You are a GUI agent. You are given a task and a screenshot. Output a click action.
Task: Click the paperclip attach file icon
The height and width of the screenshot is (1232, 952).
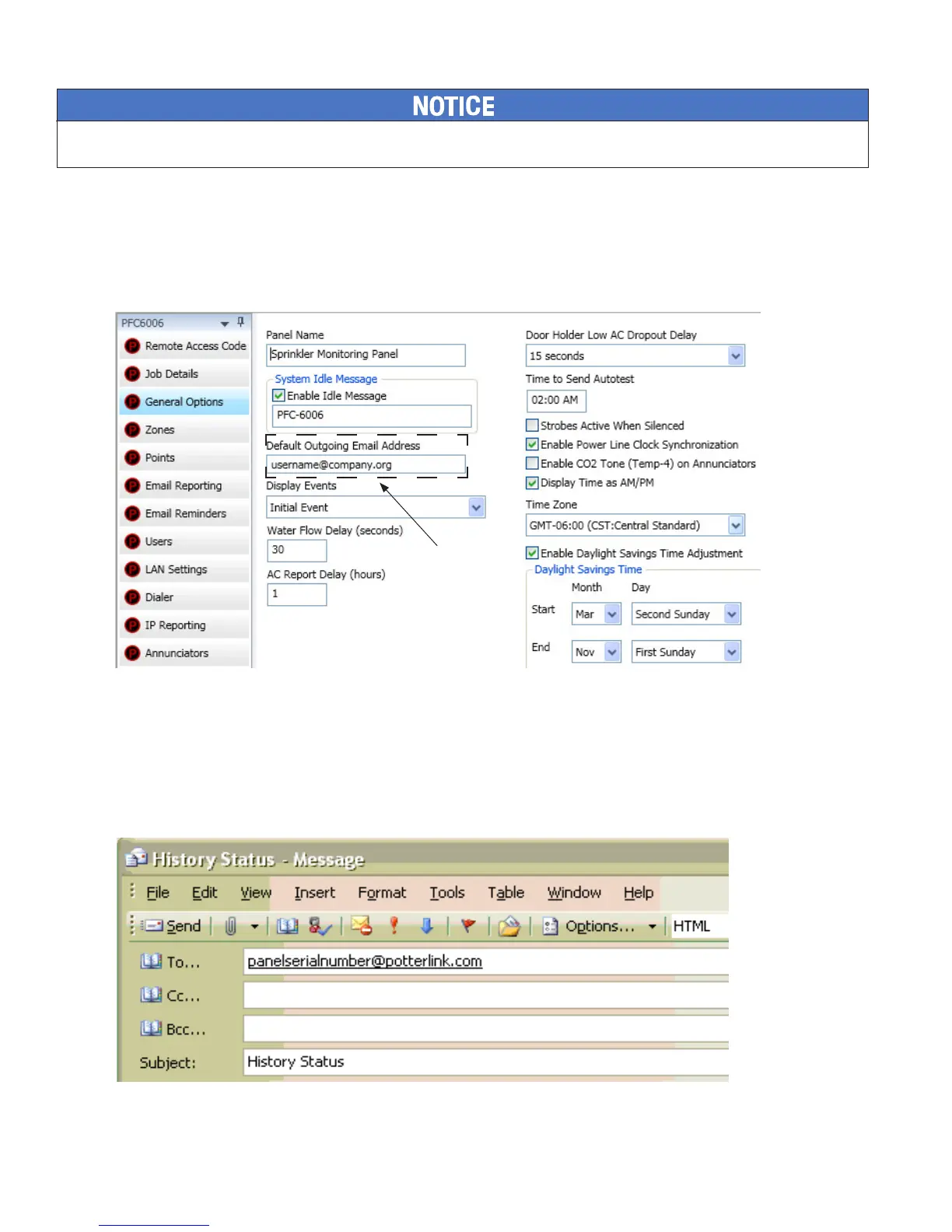pyautogui.click(x=230, y=926)
